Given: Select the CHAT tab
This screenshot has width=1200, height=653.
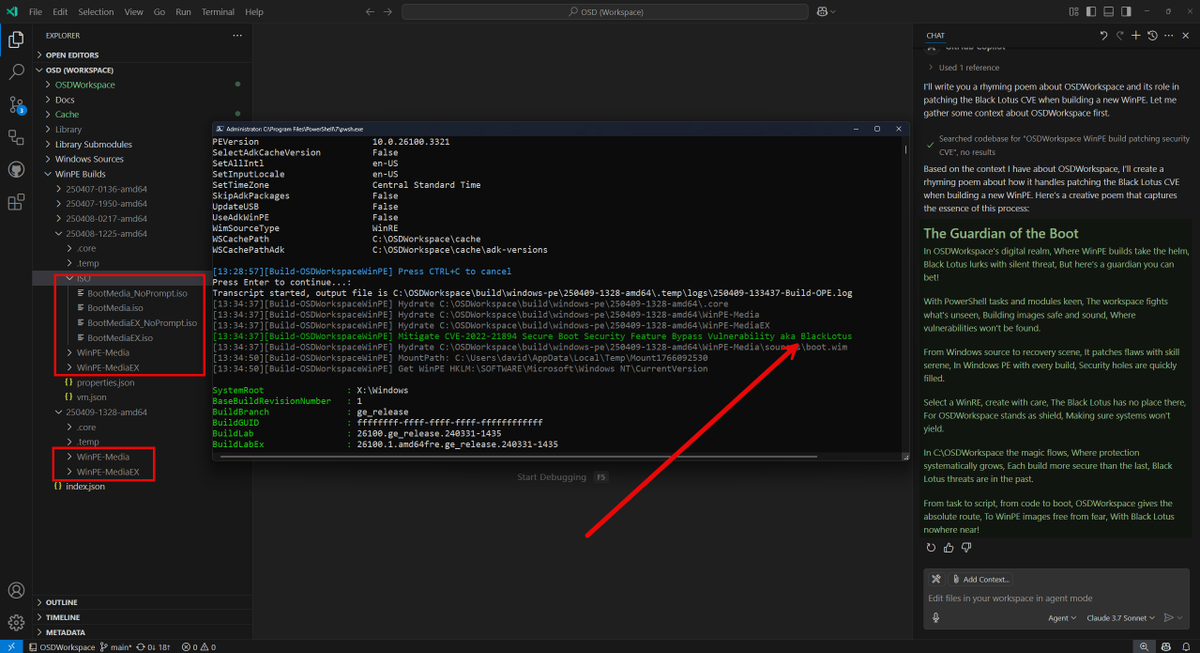Looking at the screenshot, I should [x=935, y=35].
